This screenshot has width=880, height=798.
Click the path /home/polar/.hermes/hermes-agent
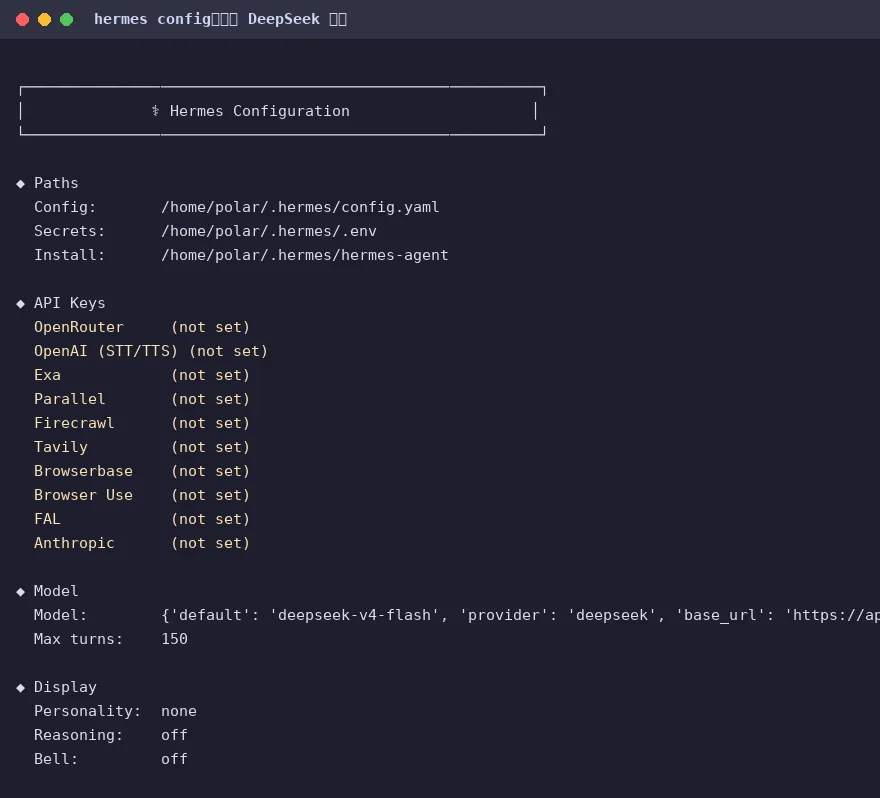[x=305, y=255]
